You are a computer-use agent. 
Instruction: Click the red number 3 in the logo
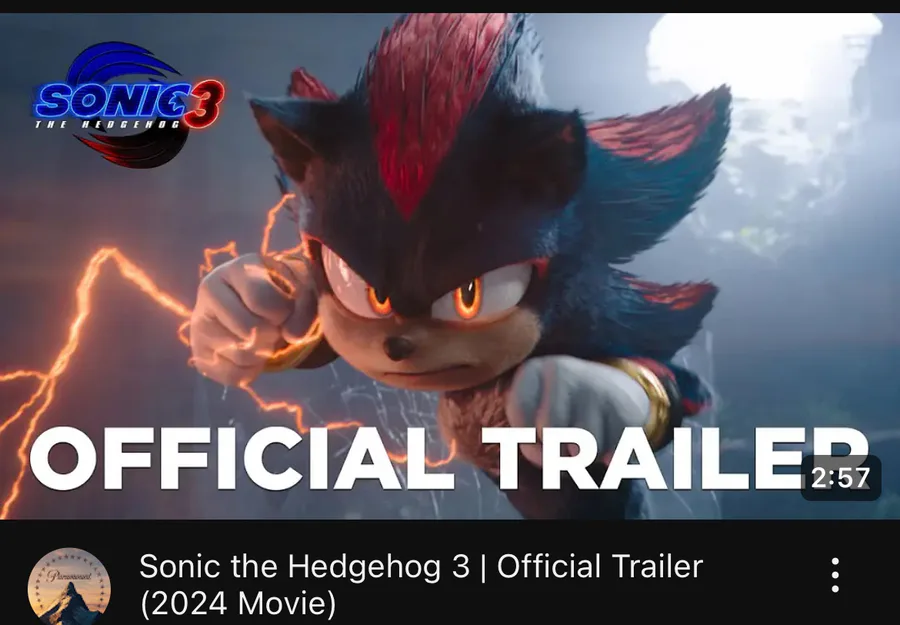[204, 103]
